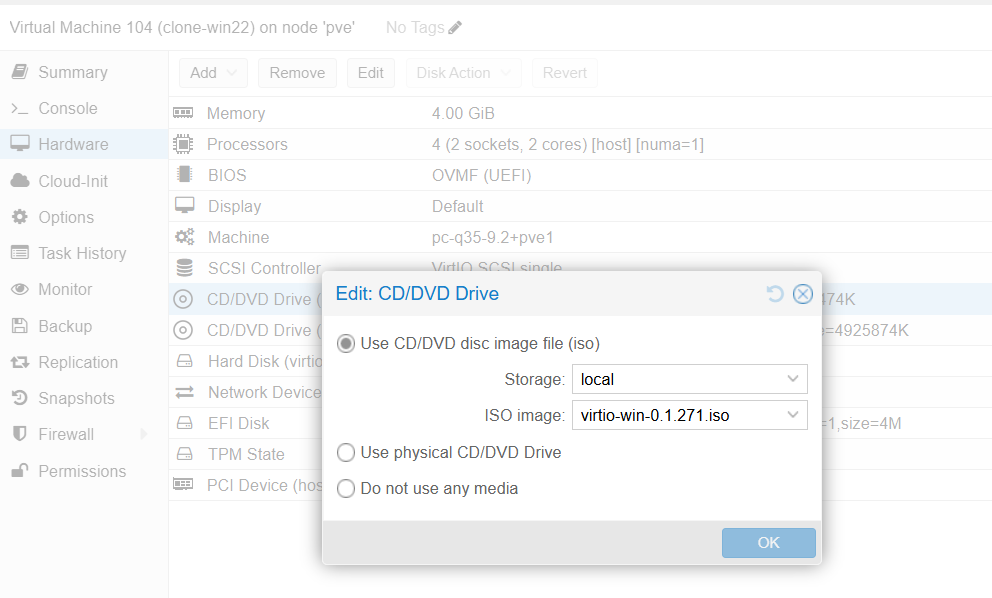Open the Snapshots section in sidebar
Screen dimensions: 992x598
coord(76,398)
